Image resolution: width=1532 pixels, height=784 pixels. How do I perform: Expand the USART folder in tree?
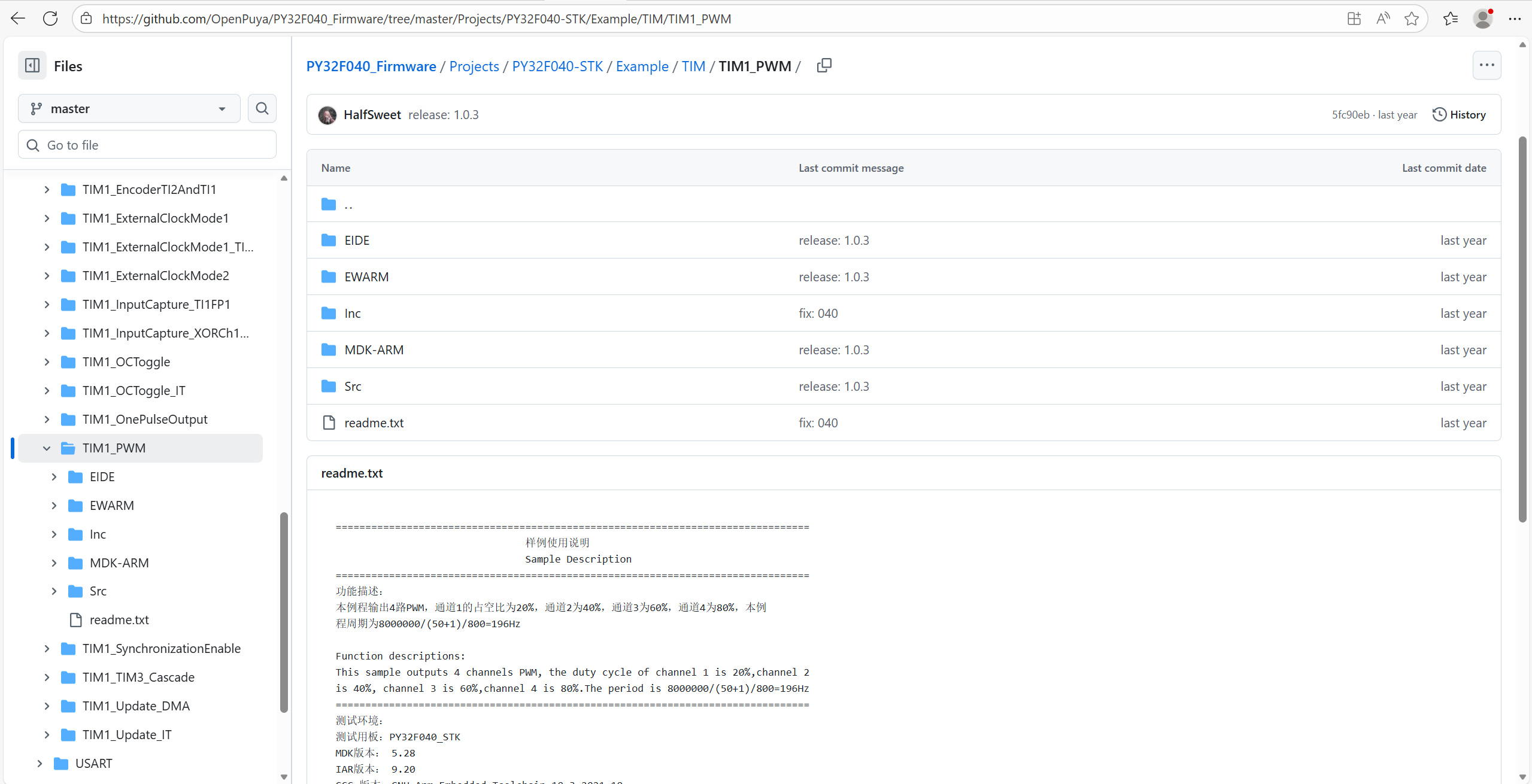40,764
